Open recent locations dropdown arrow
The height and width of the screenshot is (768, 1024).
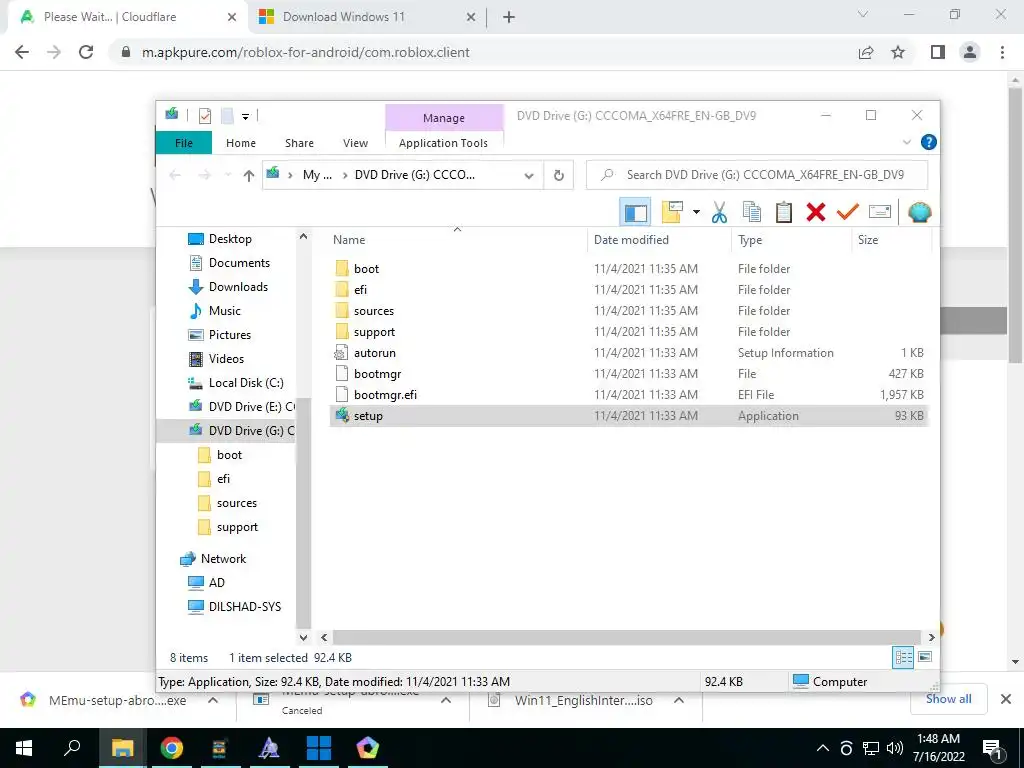click(228, 175)
